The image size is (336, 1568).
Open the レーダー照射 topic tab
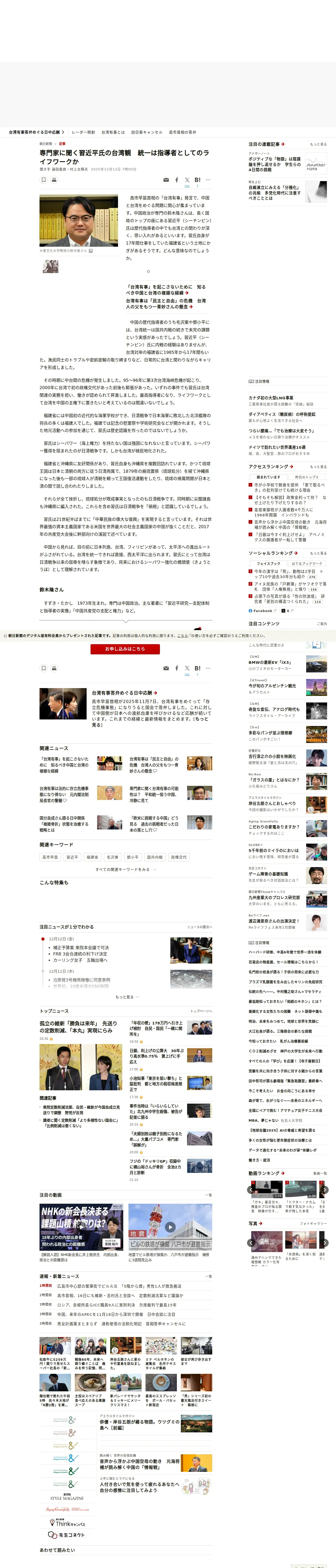pos(83,132)
